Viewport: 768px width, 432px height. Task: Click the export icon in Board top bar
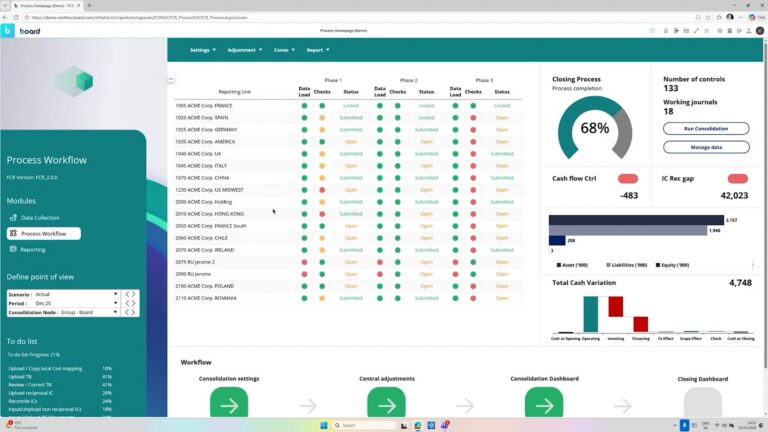coord(676,31)
